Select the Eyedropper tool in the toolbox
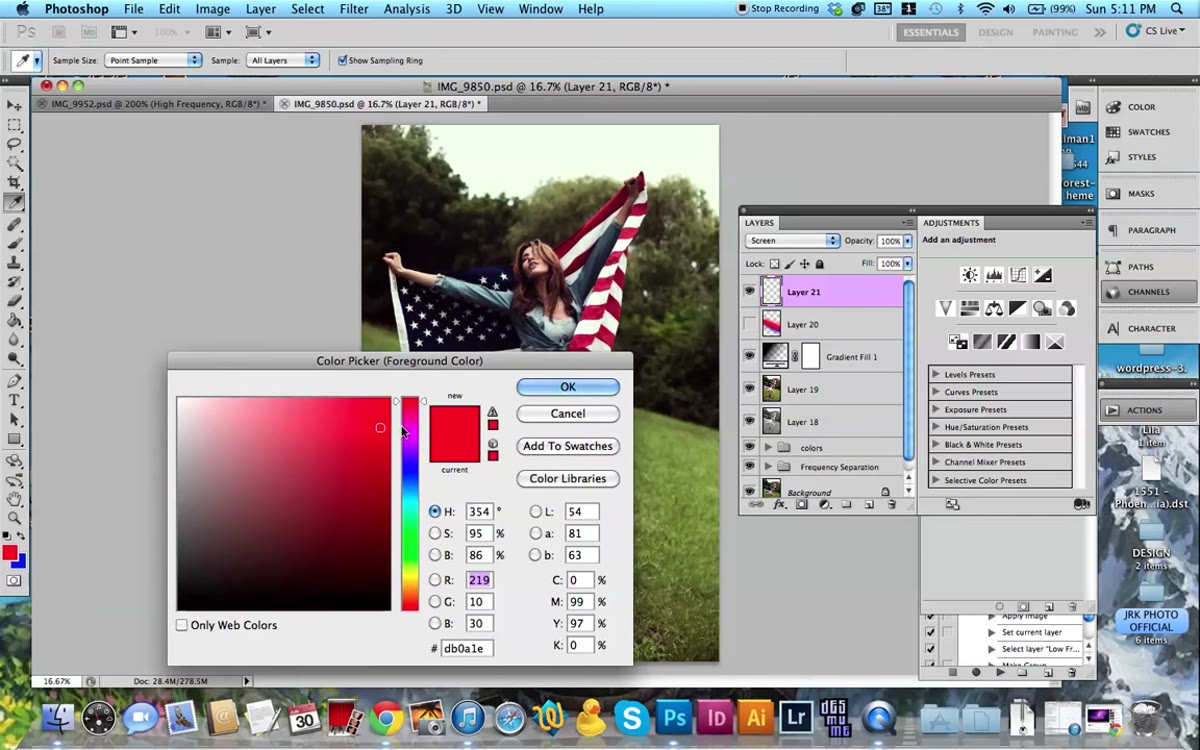This screenshot has width=1200, height=750. [14, 203]
